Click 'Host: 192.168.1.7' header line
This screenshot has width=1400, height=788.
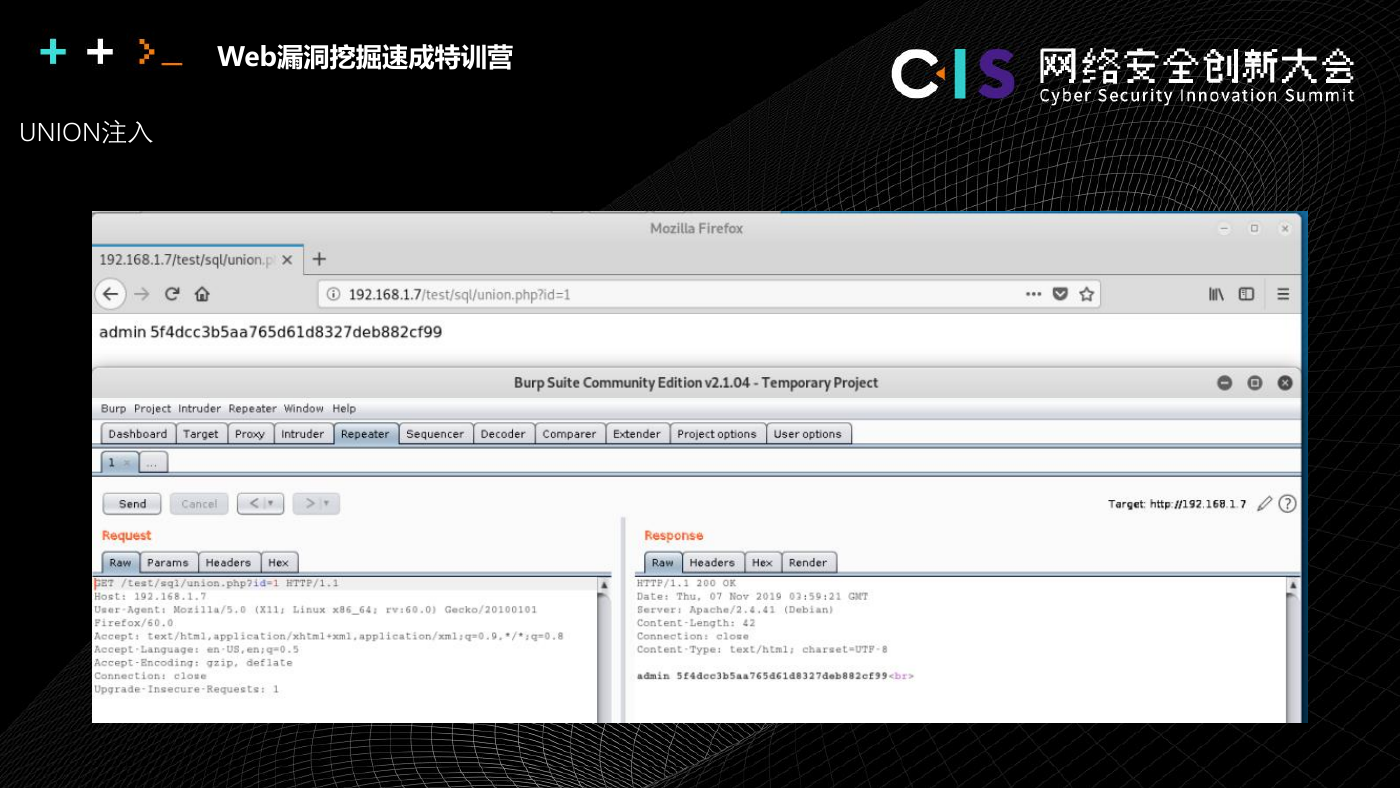(150, 596)
